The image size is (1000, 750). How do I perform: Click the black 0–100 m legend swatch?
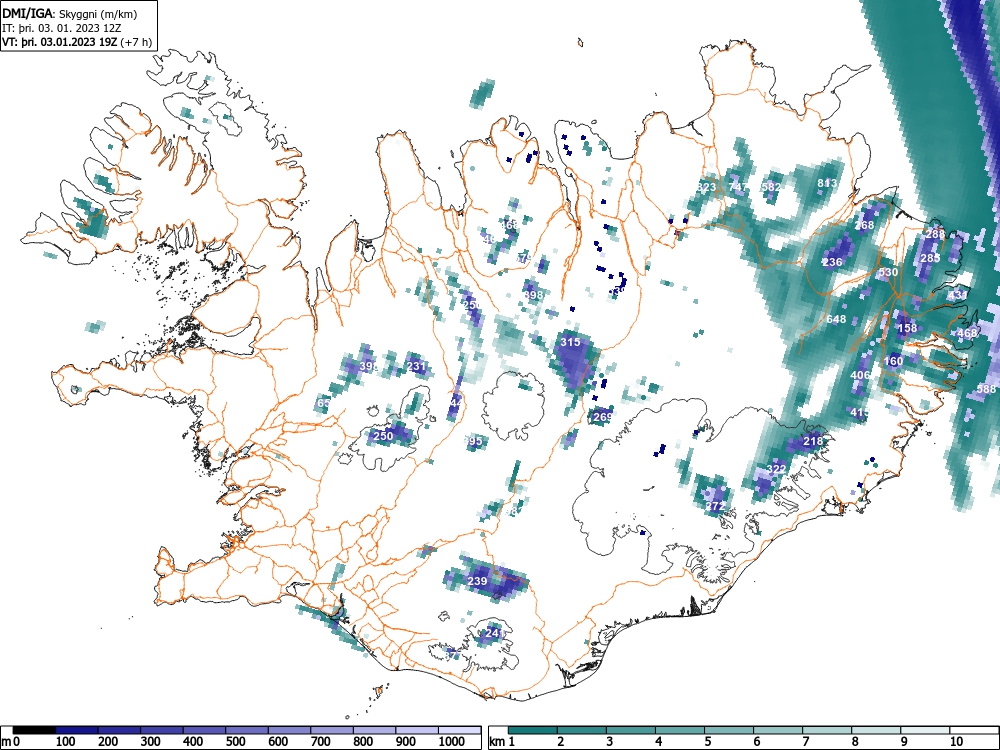pyautogui.click(x=34, y=730)
